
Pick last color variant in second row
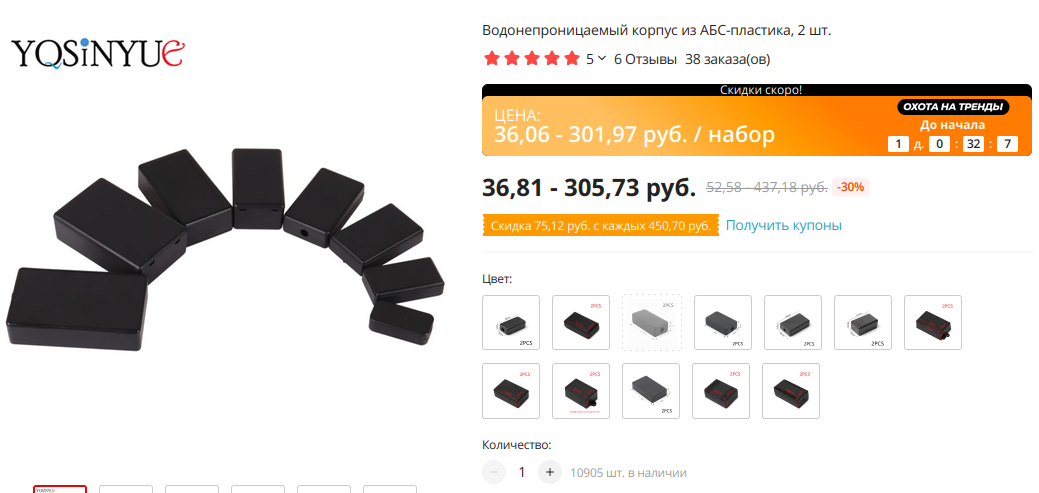coord(791,391)
